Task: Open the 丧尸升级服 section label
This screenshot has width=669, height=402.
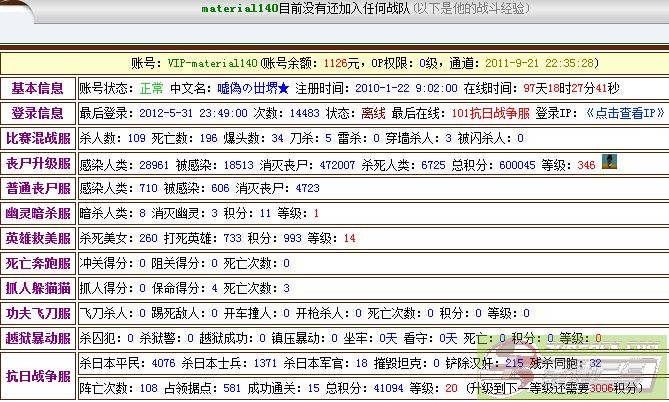Action: [x=37, y=164]
